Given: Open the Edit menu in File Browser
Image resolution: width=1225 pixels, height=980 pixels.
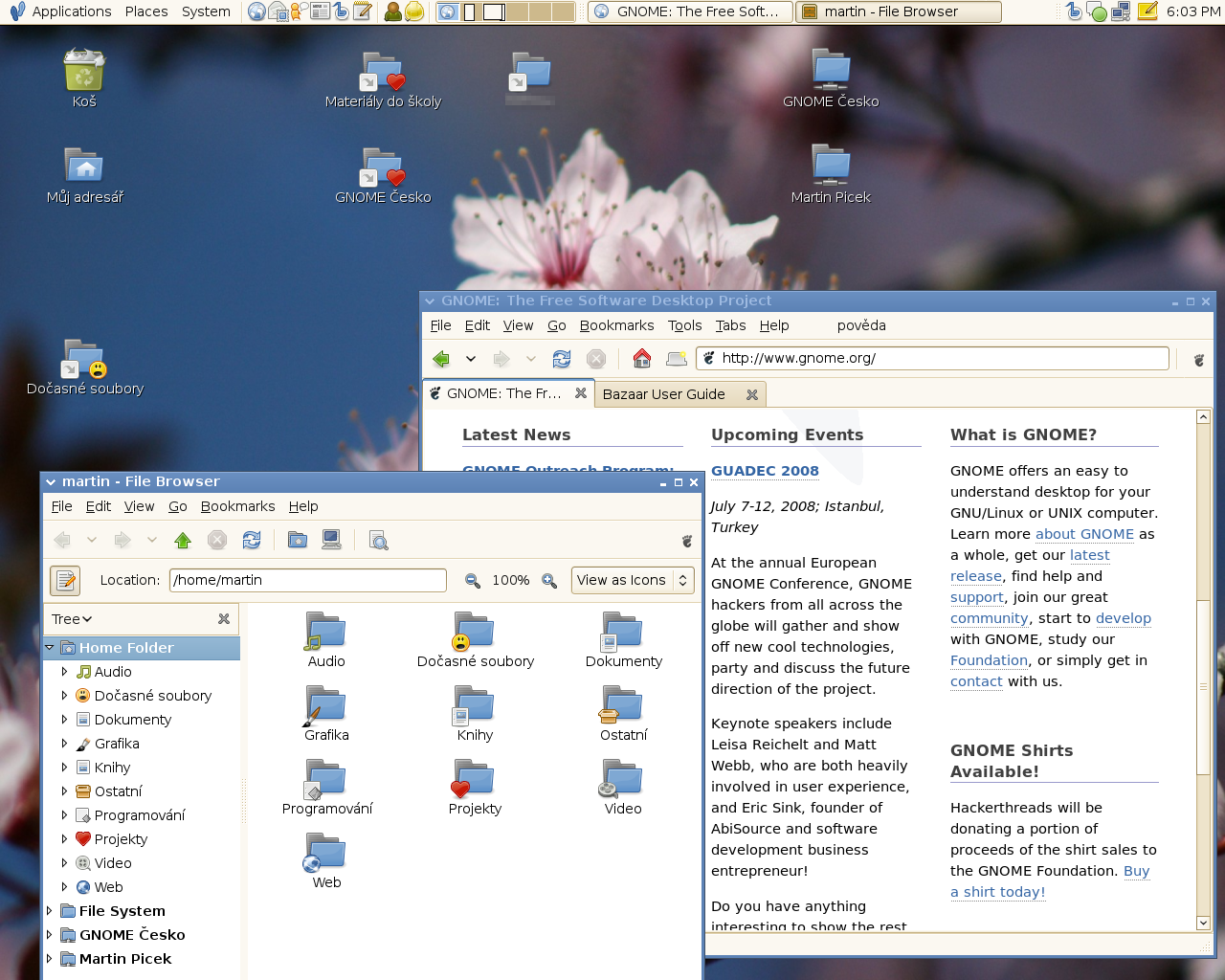Looking at the screenshot, I should coord(99,507).
